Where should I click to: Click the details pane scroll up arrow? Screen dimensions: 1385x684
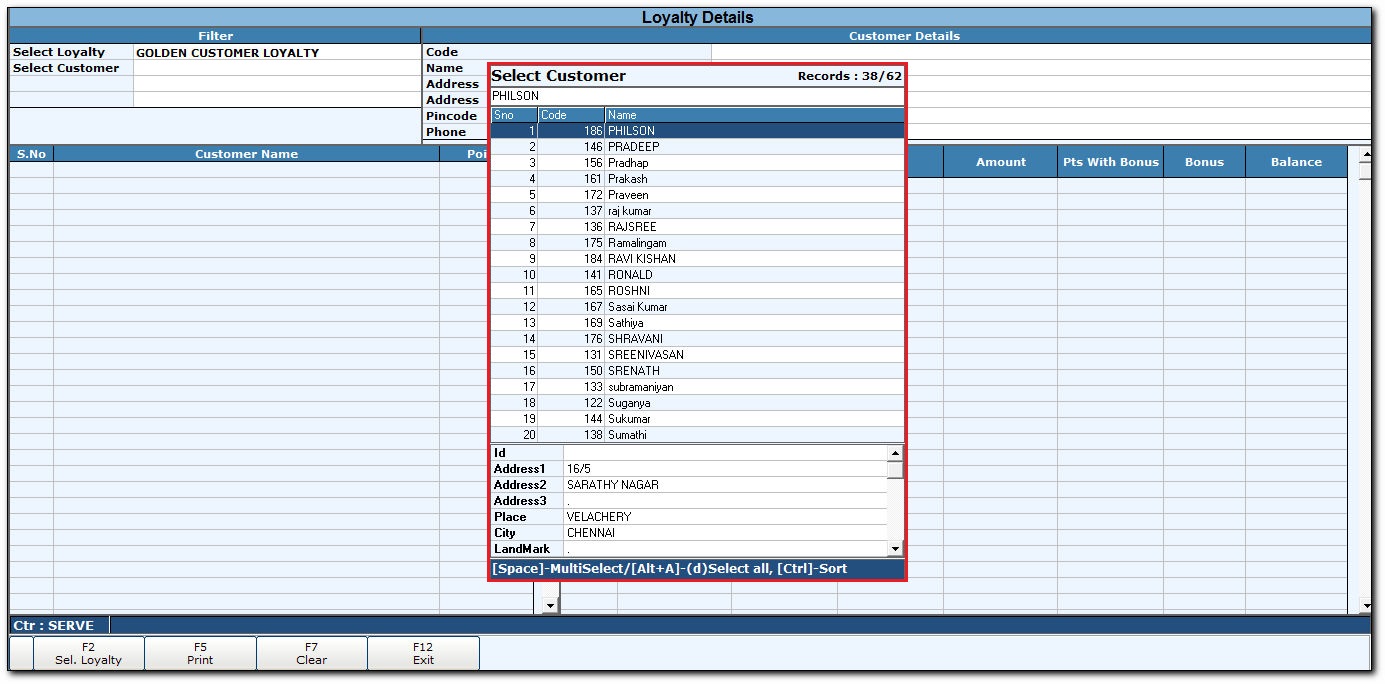[895, 453]
